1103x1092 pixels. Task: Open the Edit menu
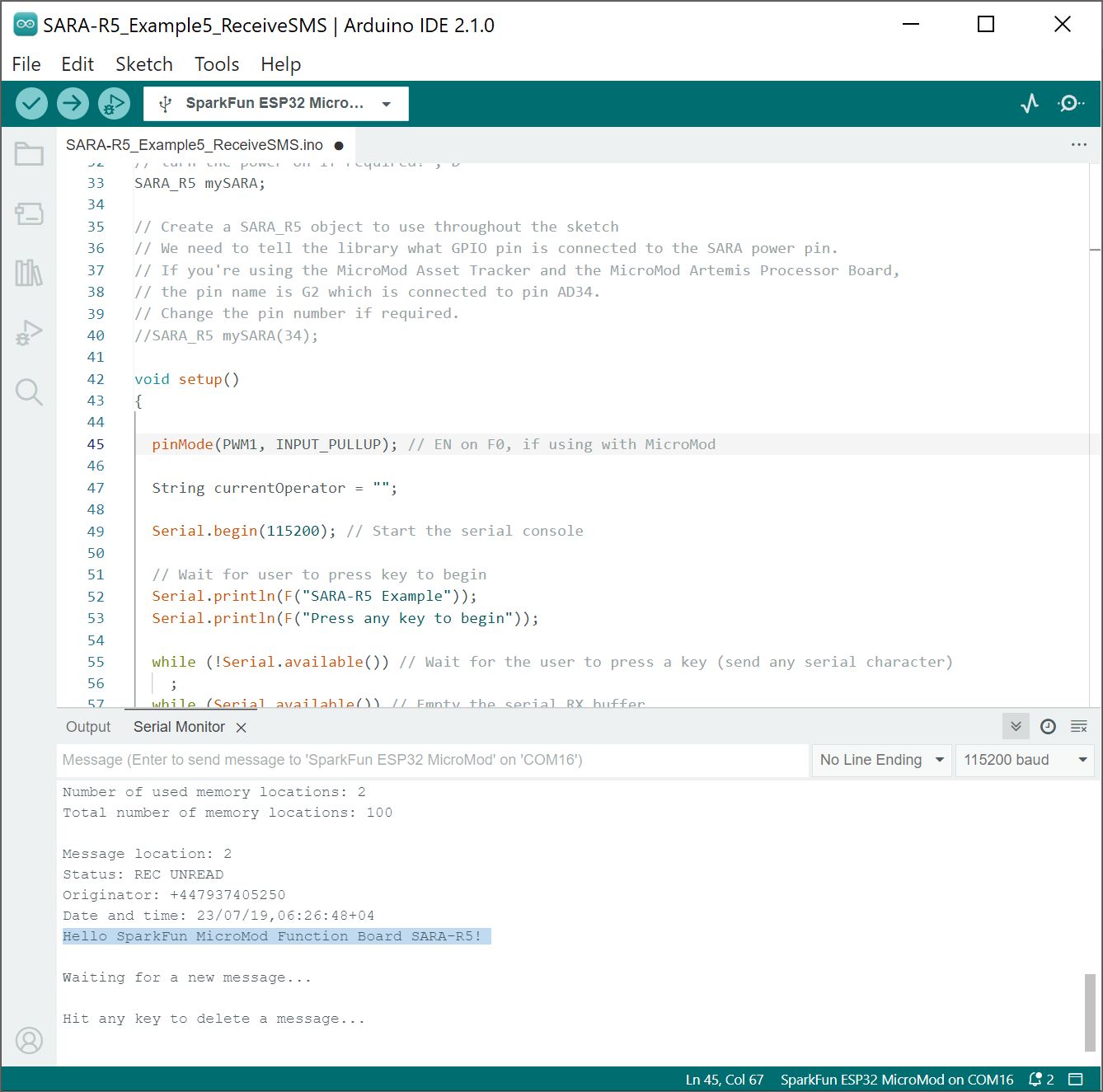pos(77,64)
